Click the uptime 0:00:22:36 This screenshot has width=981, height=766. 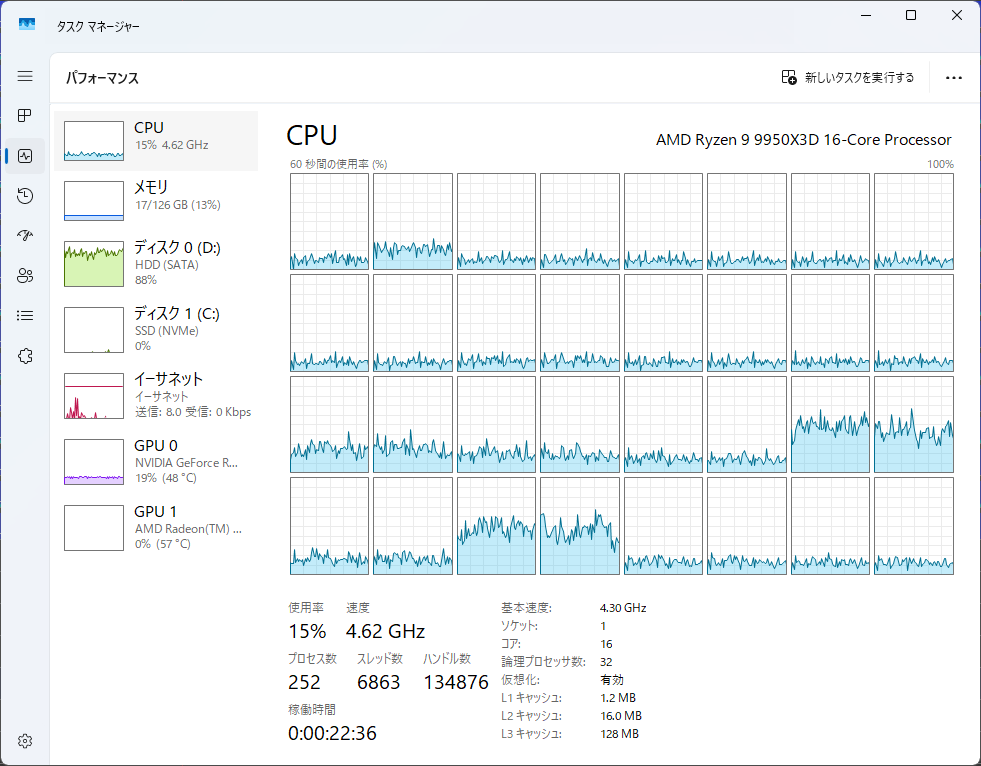(332, 733)
